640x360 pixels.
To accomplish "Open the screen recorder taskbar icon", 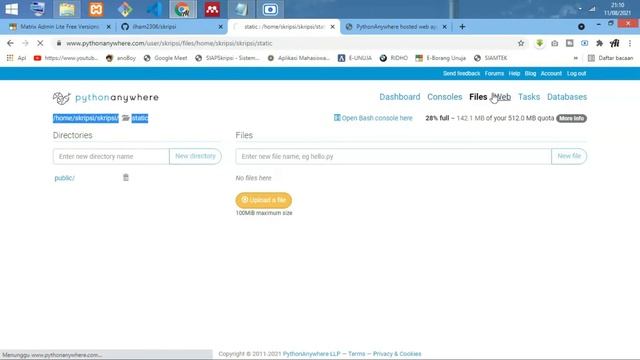I will pyautogui.click(x=270, y=9).
